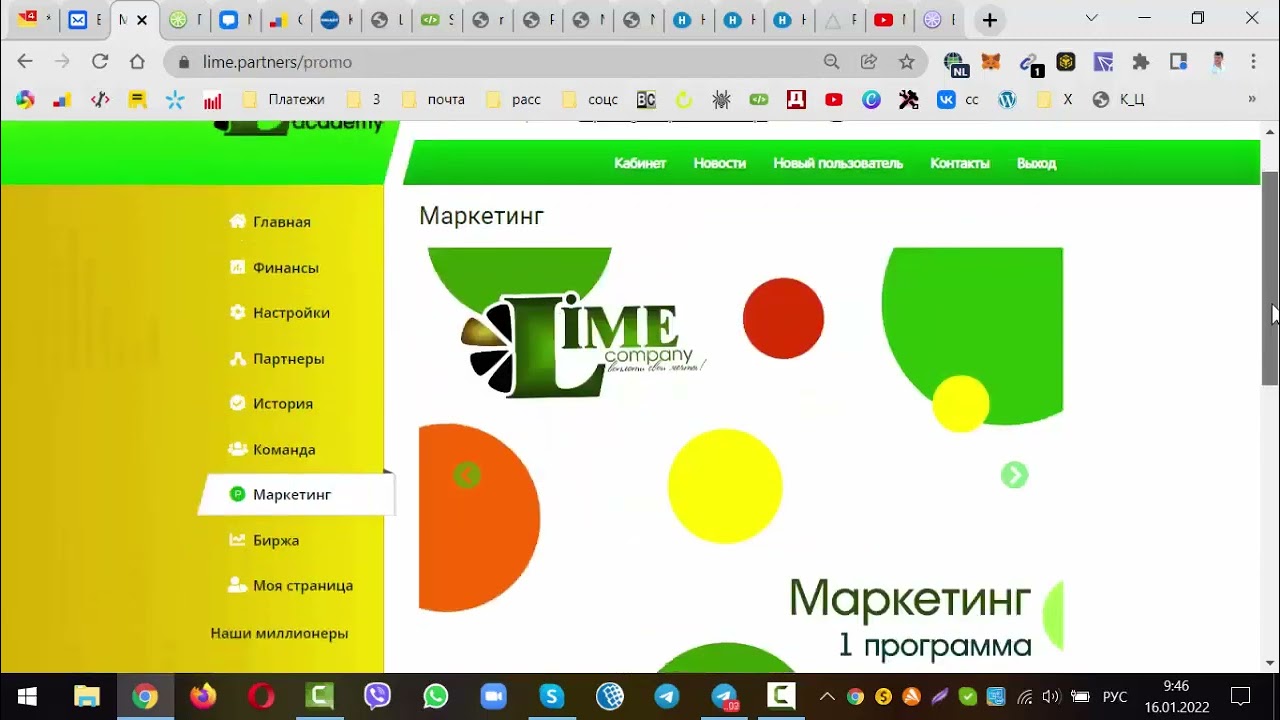
Task: Open the folder bookmark labeled 3
Action: pyautogui.click(x=363, y=99)
